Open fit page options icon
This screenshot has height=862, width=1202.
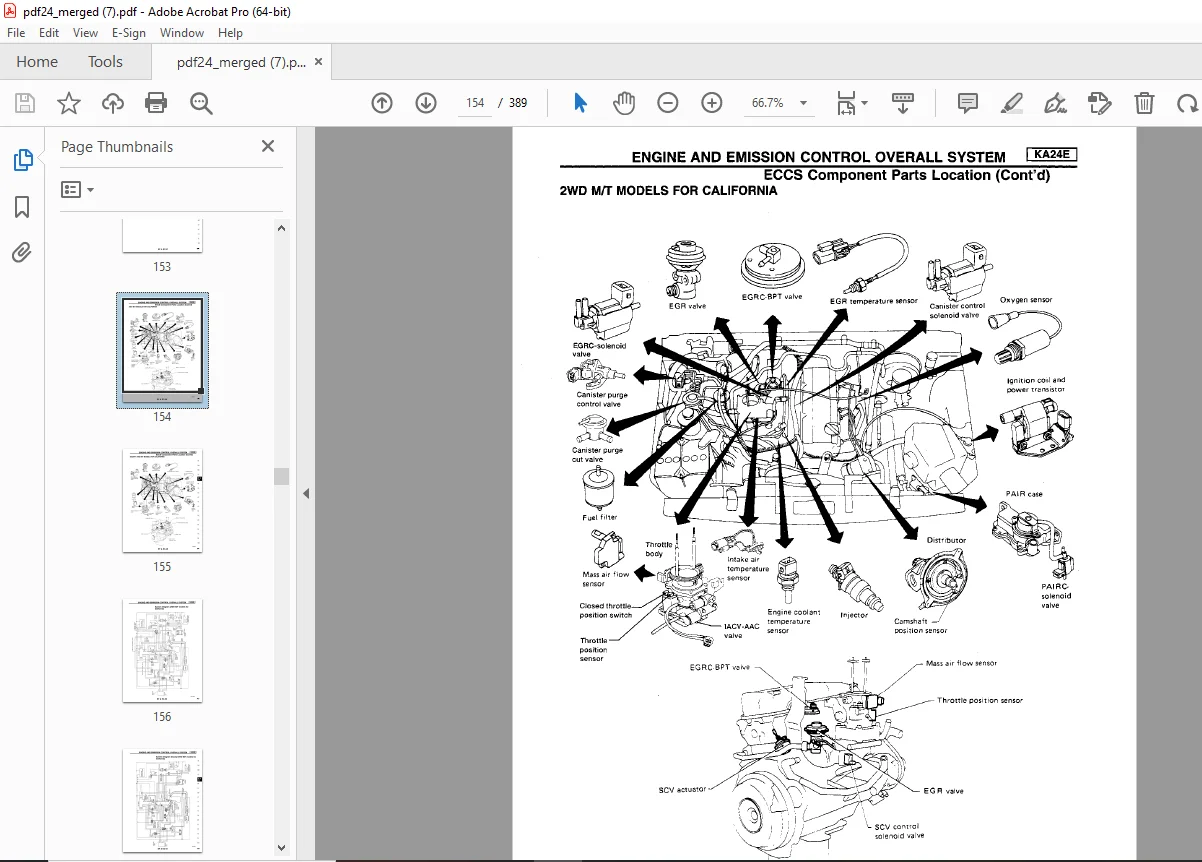pyautogui.click(x=846, y=103)
